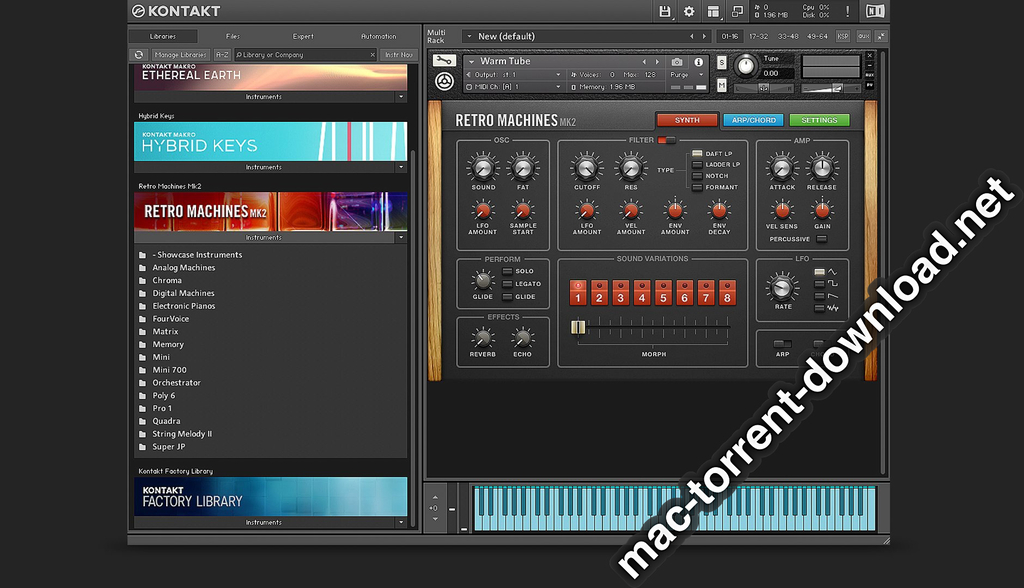The height and width of the screenshot is (588, 1024).
Task: Mute the Warm Tube instrument (M)
Action: 722,85
